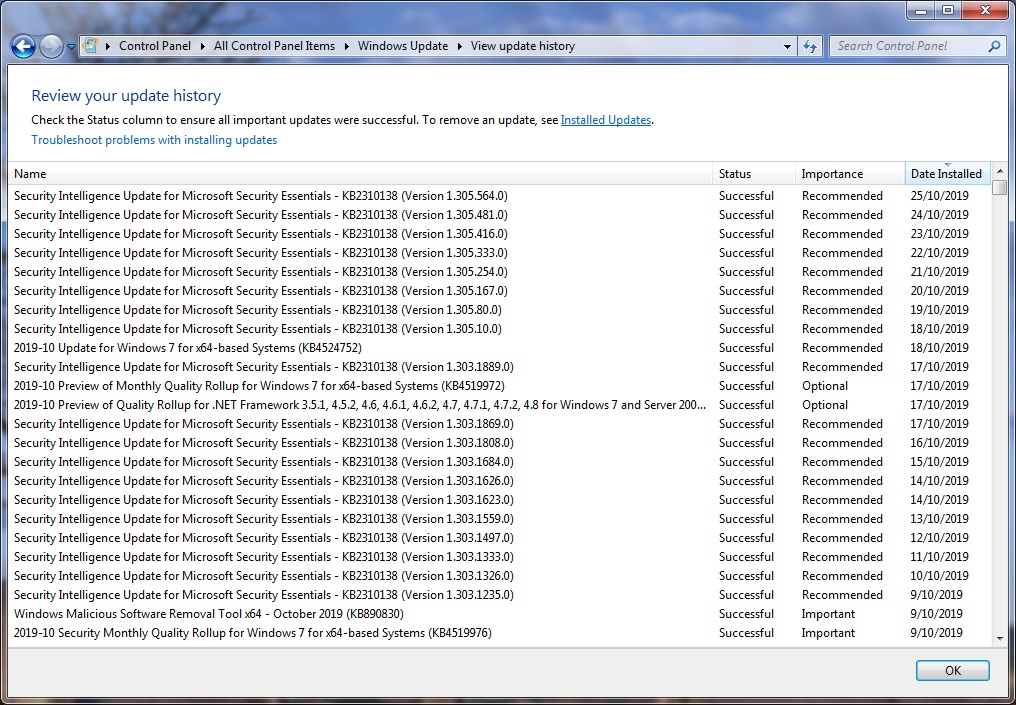Open the Installed Updates link
Screen dimensions: 1016x705
coord(605,120)
